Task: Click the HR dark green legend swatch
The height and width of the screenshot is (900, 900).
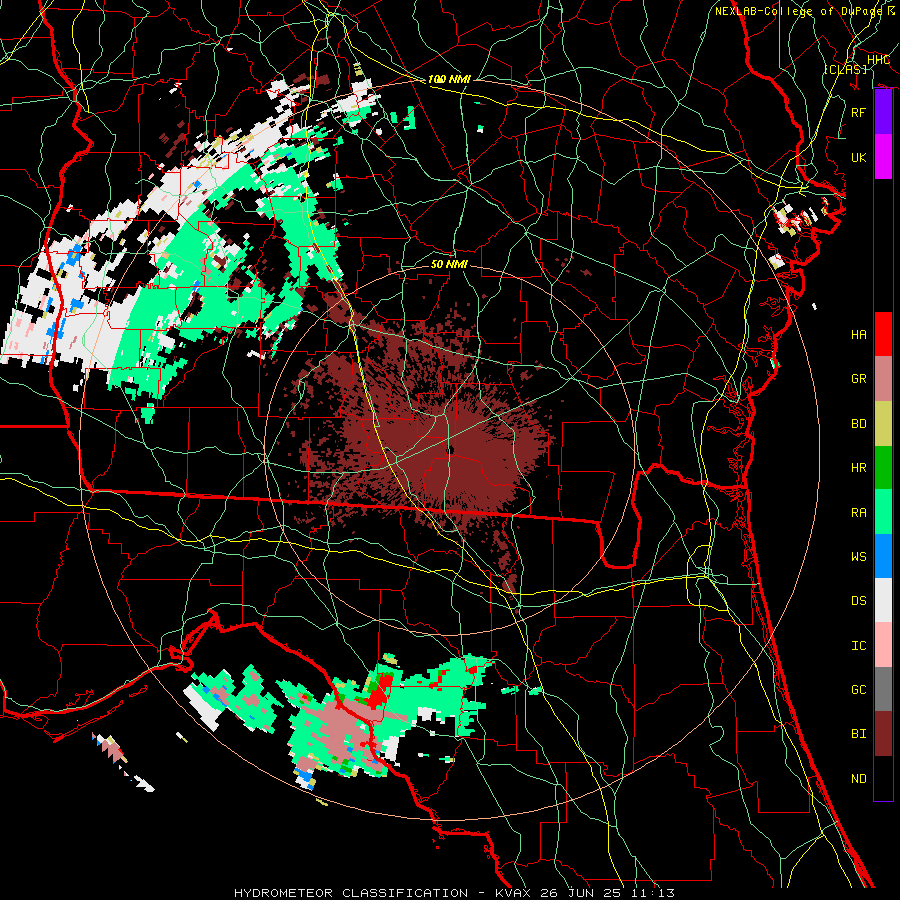Action: point(883,467)
